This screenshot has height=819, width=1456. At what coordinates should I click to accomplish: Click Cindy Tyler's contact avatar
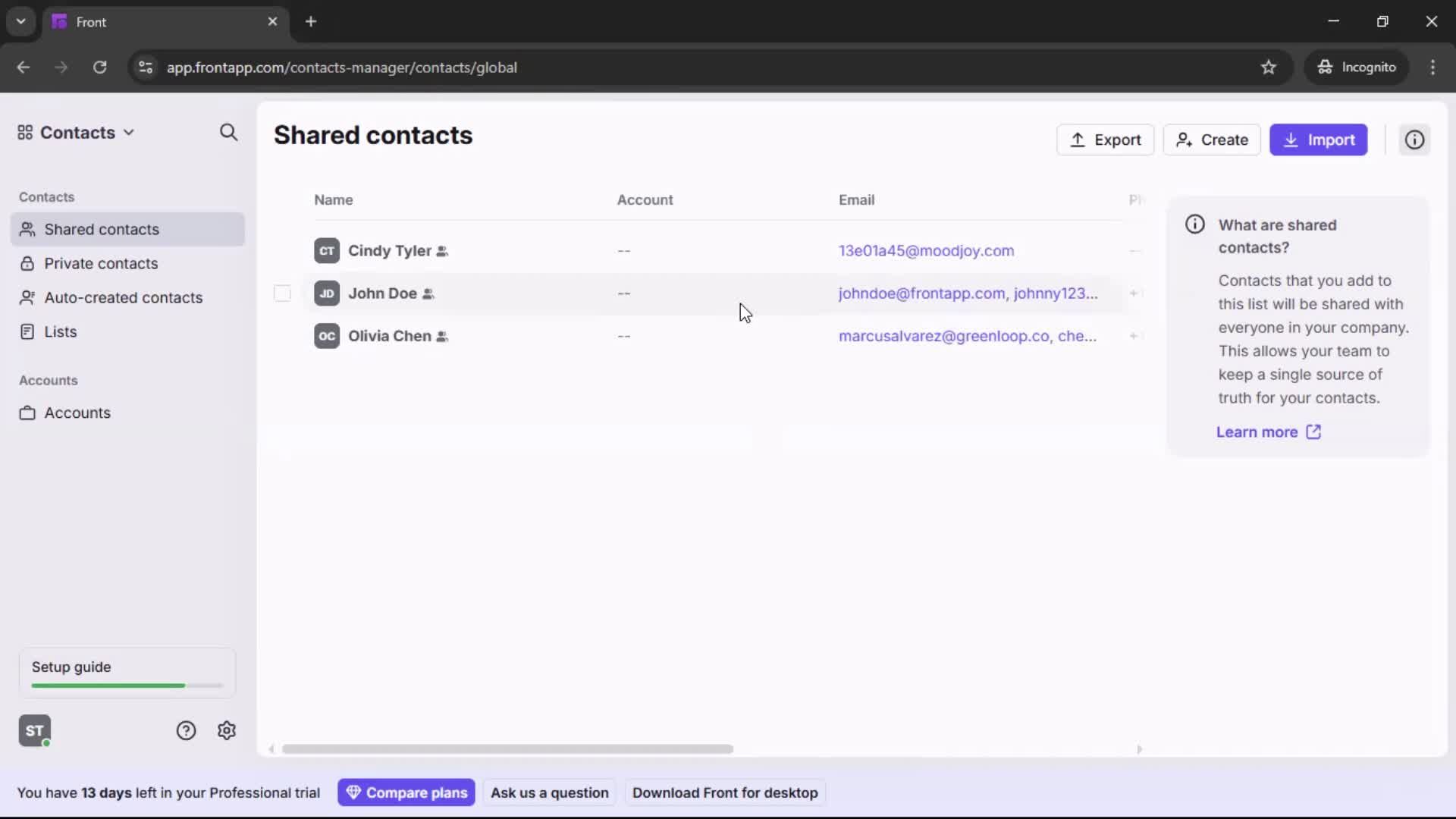click(327, 251)
